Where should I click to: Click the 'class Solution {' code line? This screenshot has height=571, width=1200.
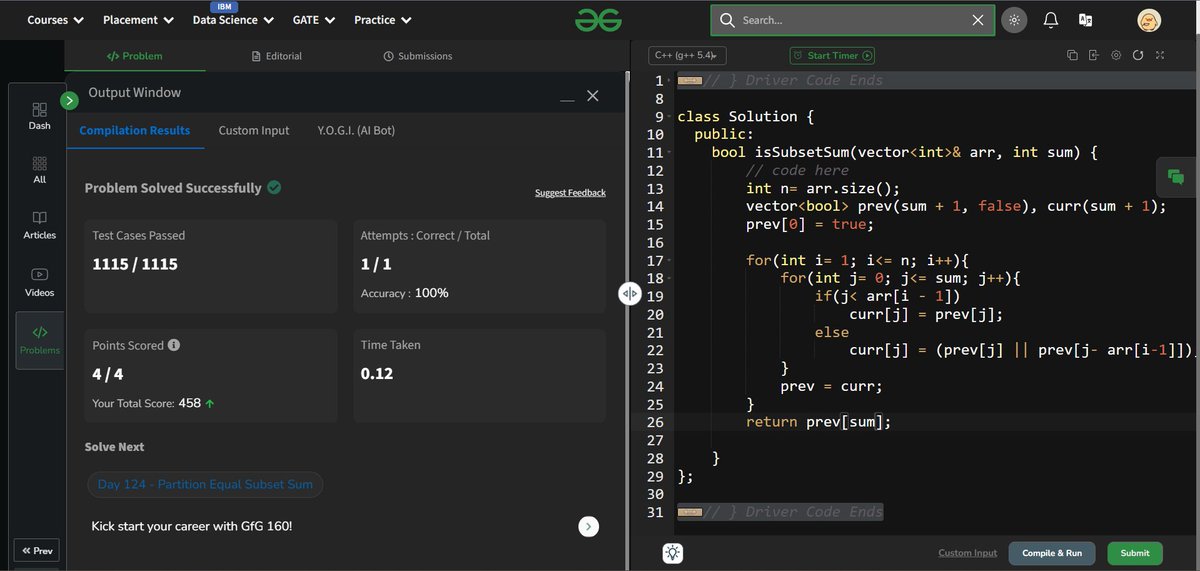(746, 116)
